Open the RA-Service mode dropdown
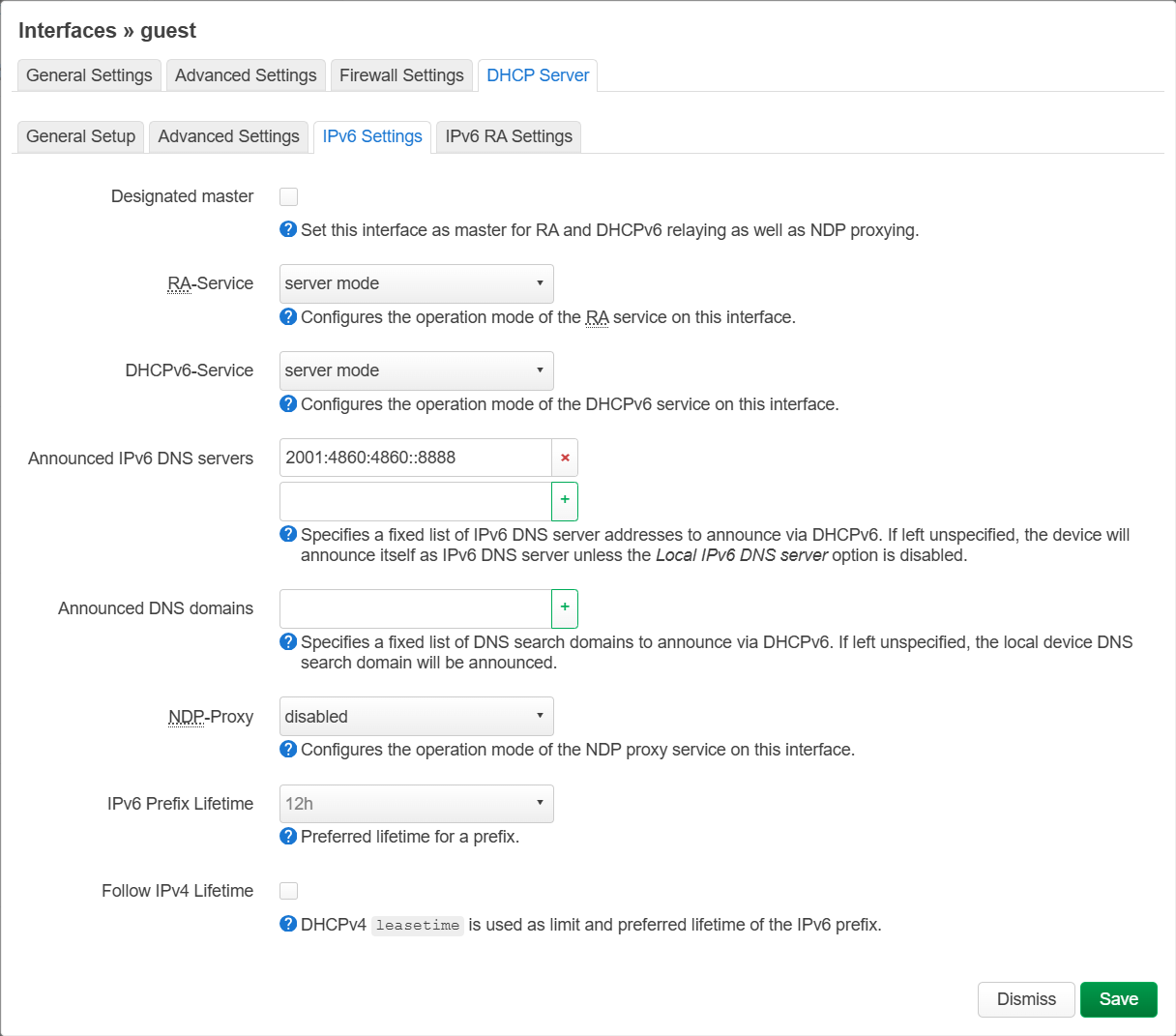This screenshot has width=1176, height=1036. 416,283
